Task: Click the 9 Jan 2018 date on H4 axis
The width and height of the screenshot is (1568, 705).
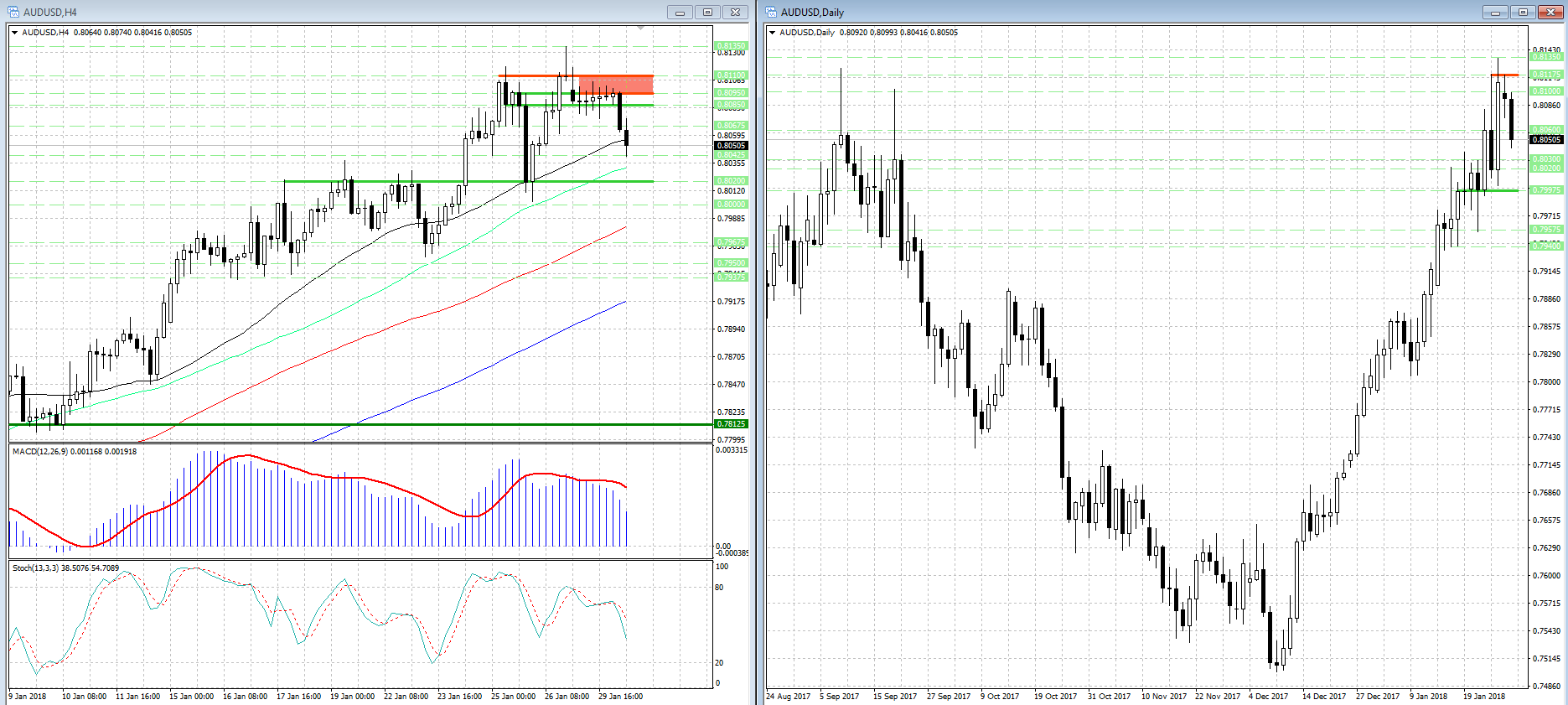Action: (28, 697)
